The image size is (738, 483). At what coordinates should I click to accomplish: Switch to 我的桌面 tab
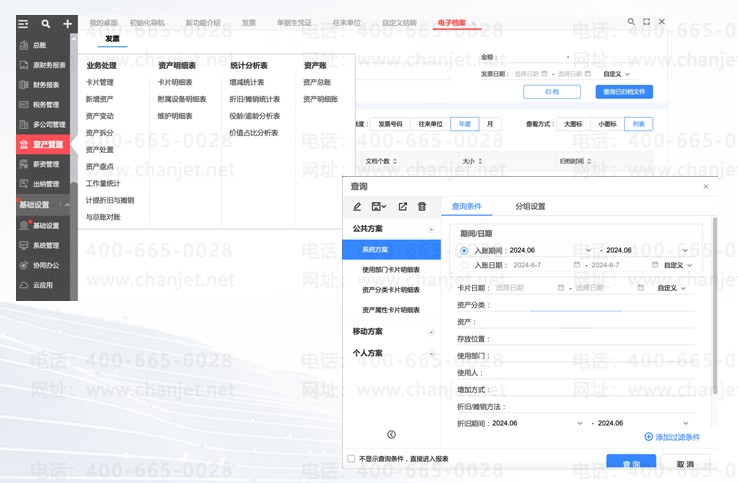point(104,23)
